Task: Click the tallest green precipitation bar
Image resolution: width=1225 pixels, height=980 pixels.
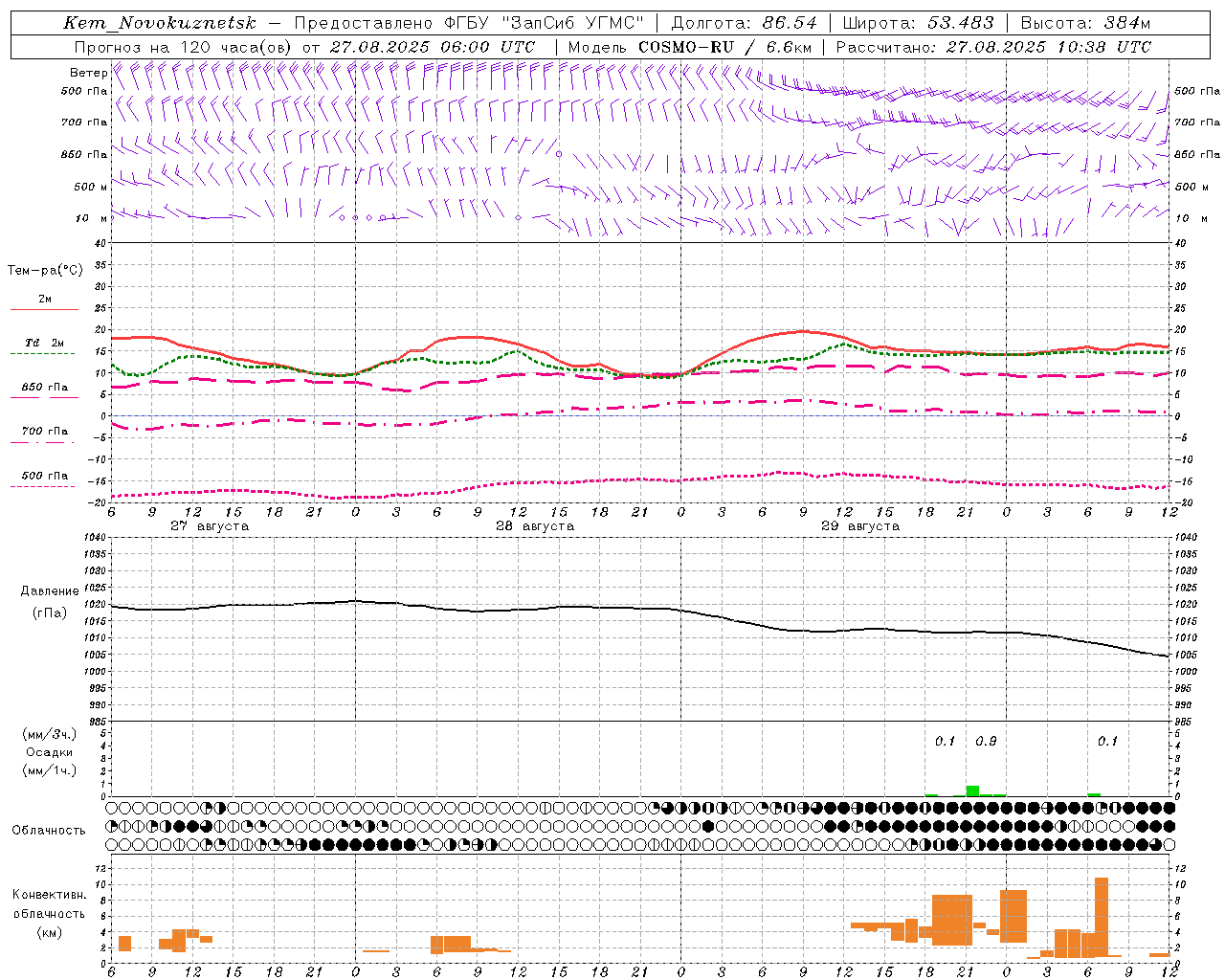Action: [972, 791]
